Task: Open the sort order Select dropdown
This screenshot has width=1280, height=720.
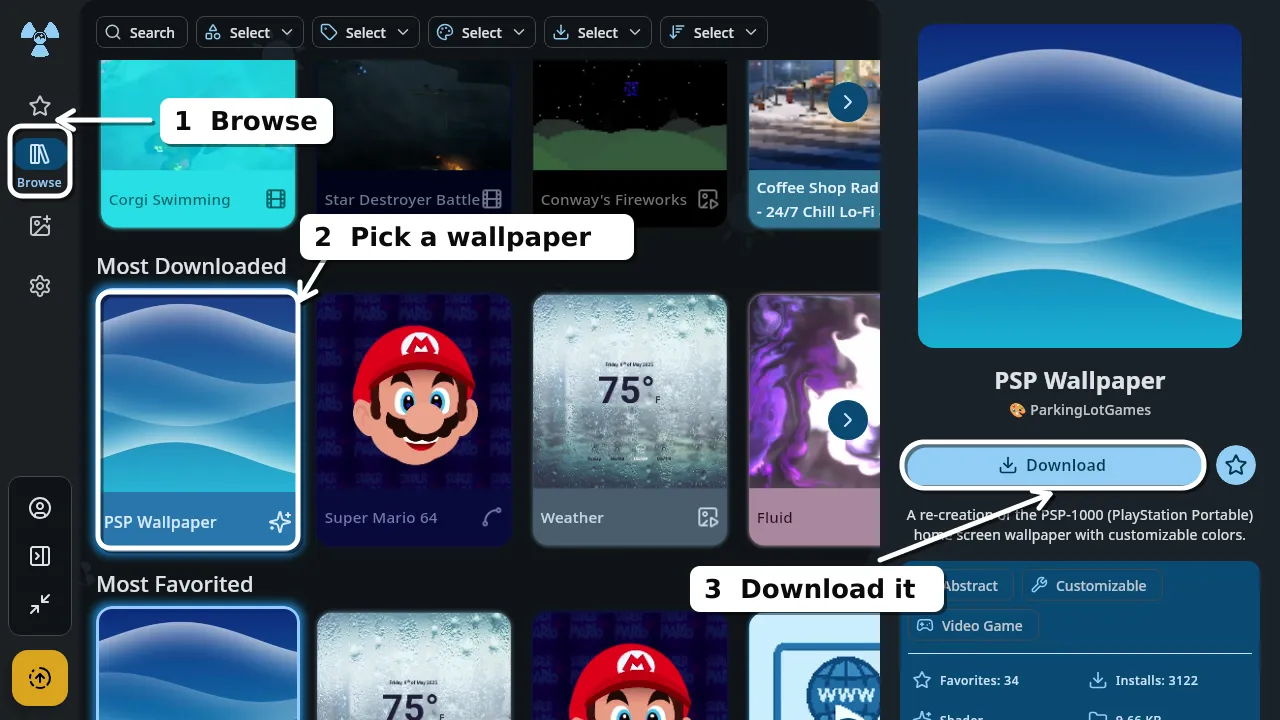Action: 714,33
